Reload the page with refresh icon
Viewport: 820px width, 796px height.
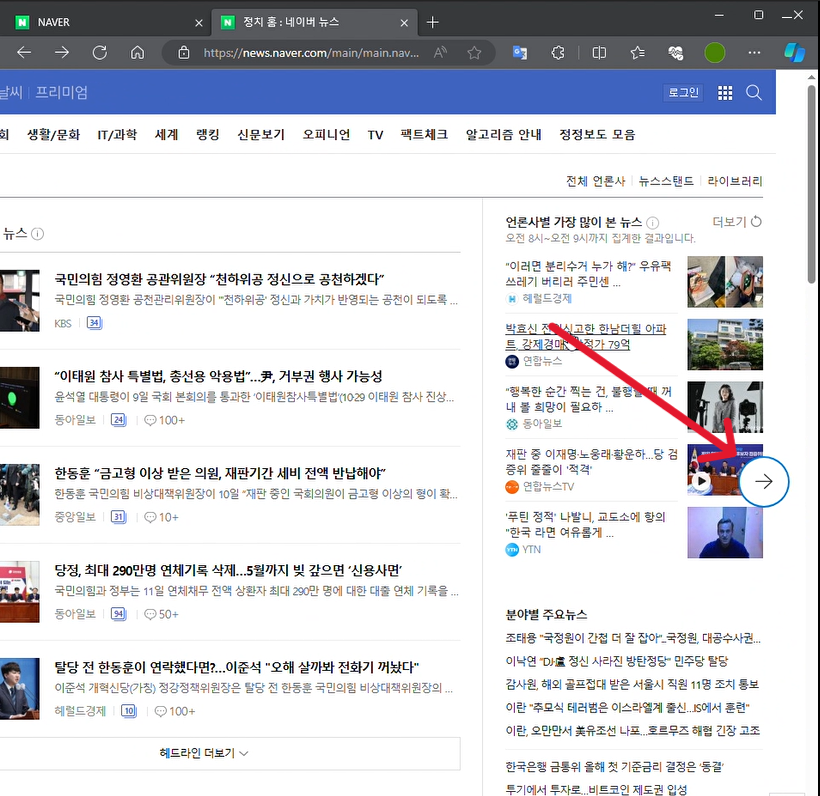[x=99, y=52]
